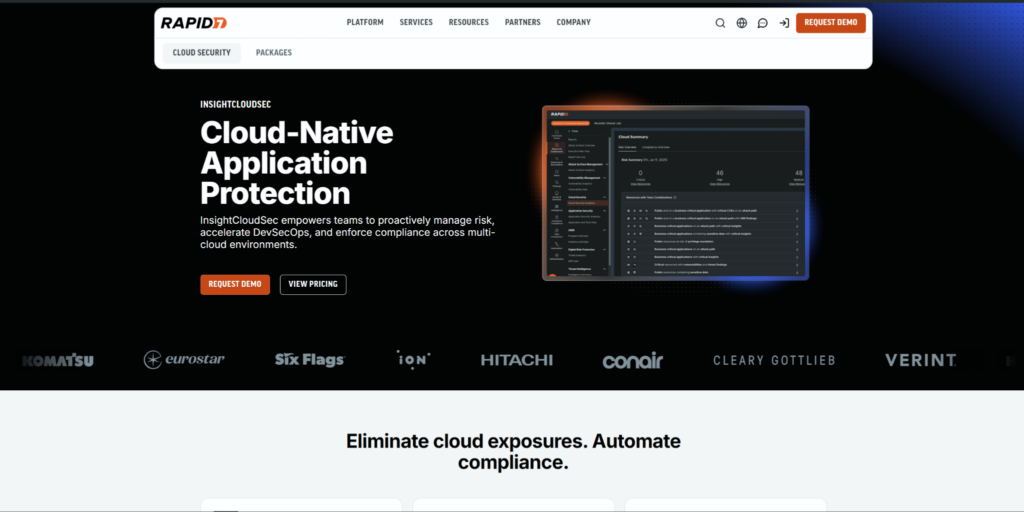Click the Six Flags customer logo
The width and height of the screenshot is (1024, 512).
[x=310, y=360]
